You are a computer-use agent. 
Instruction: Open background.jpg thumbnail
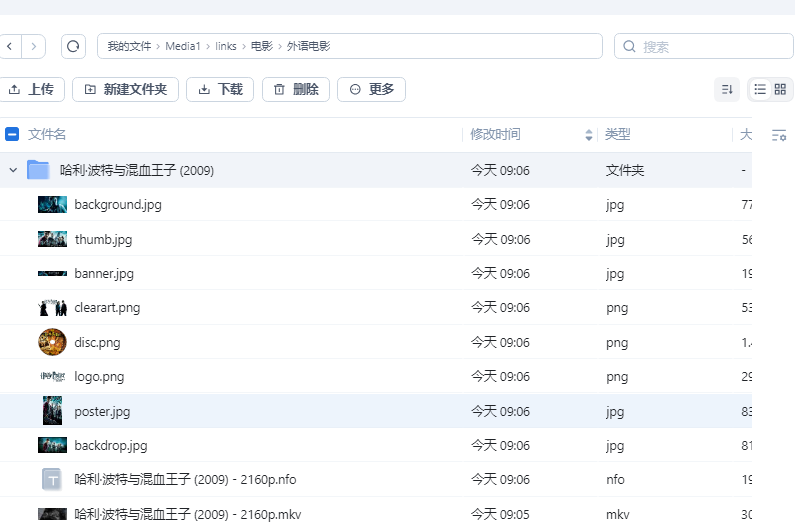[52, 204]
